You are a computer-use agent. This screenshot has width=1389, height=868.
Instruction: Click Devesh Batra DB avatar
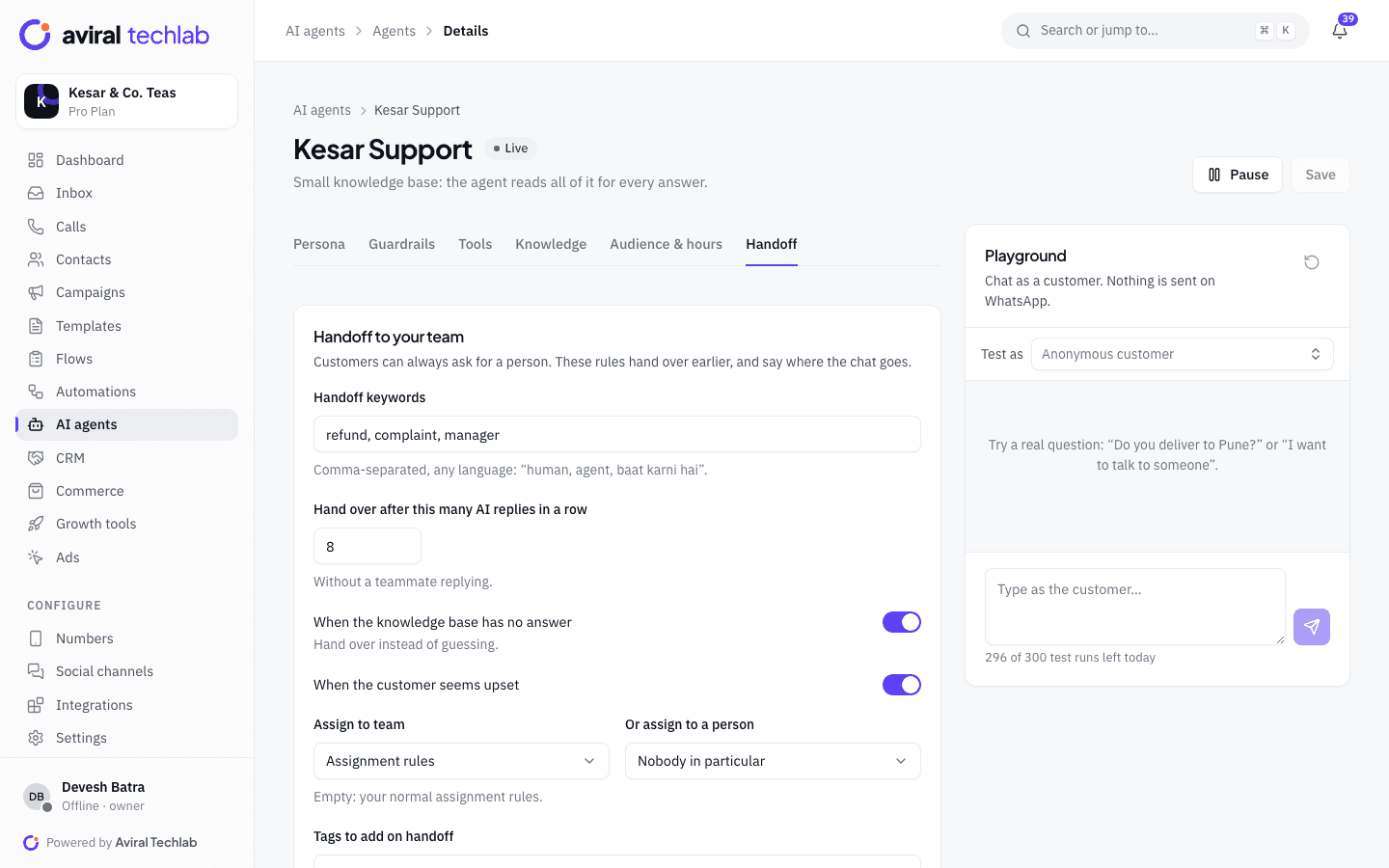point(37,797)
